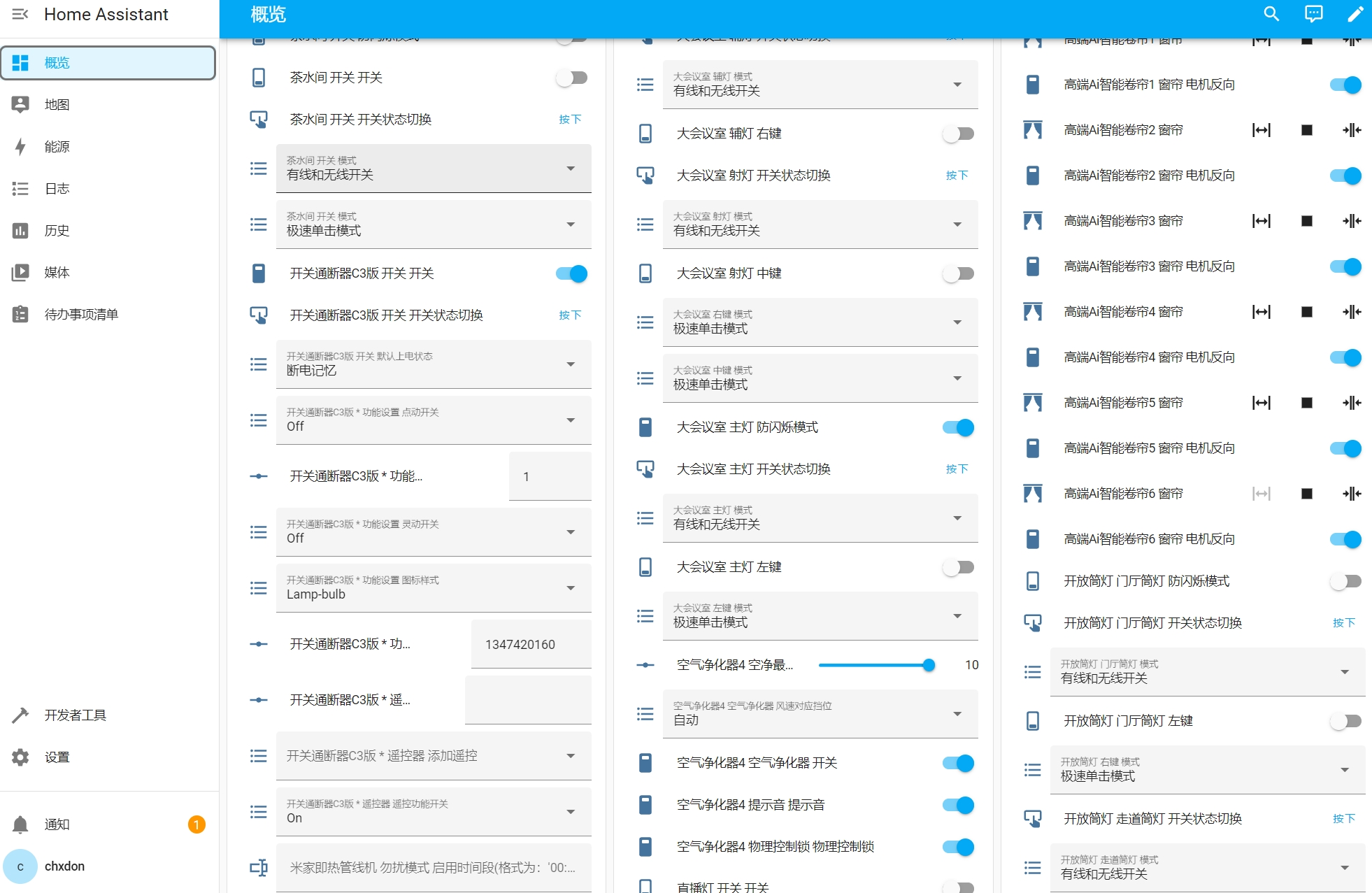This screenshot has width=1372, height=893.
Task: Toggle 开关通断器C3版 开关 开关 switch
Action: pos(571,273)
